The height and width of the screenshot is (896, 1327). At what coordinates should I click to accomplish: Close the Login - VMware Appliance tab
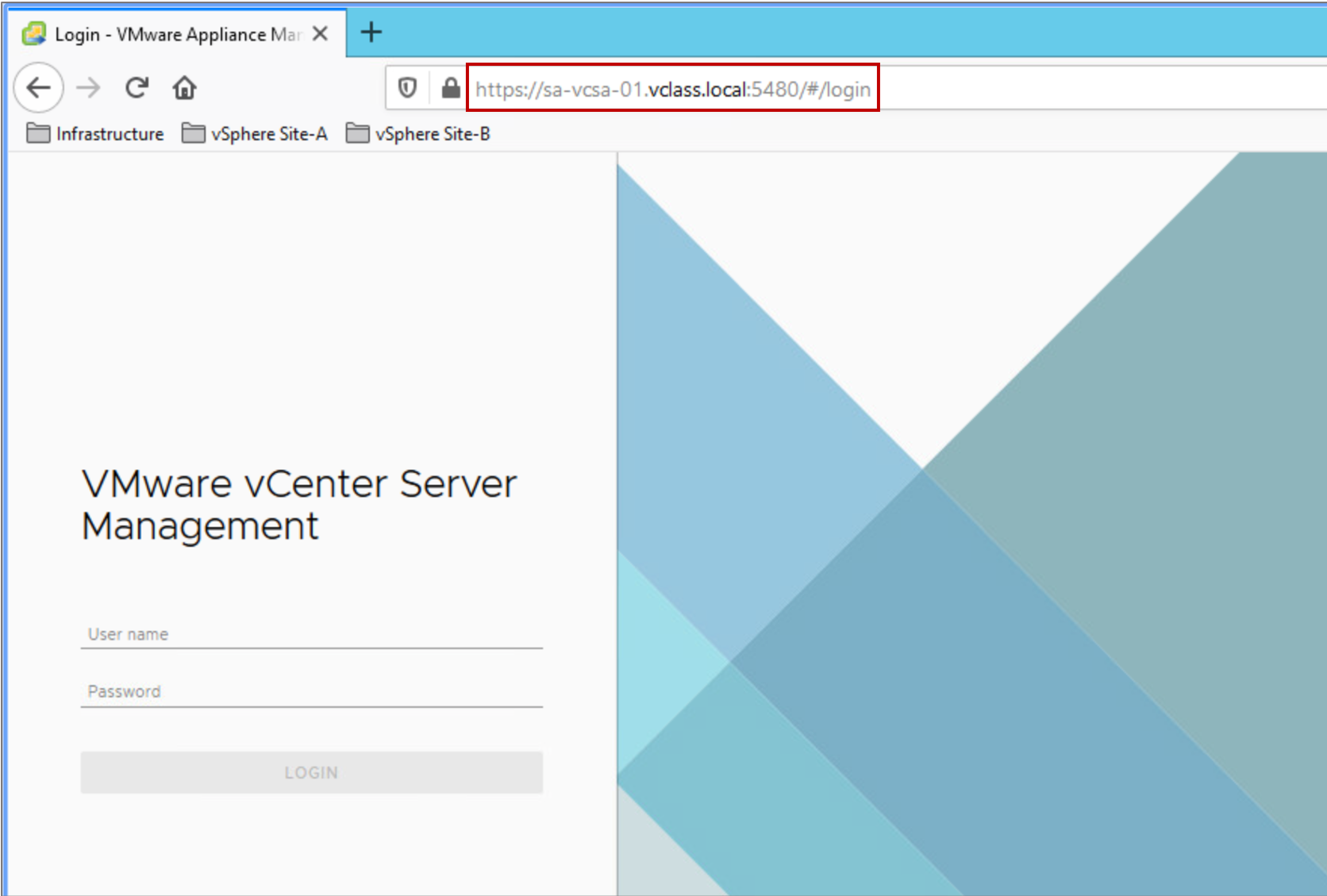321,33
